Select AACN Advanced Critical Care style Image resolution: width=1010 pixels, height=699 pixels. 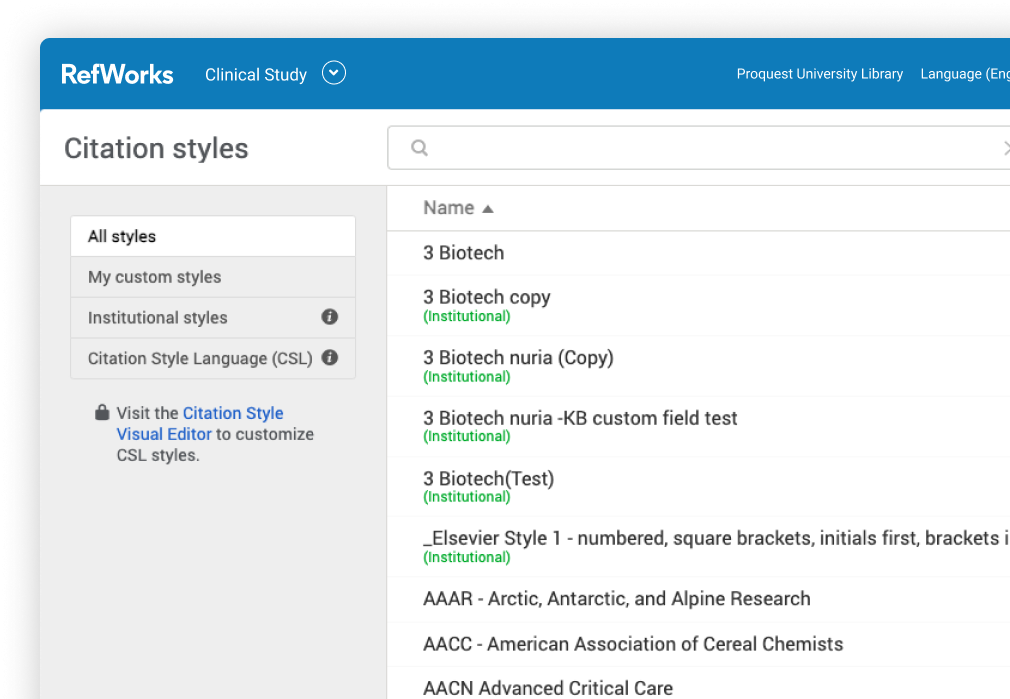(x=698, y=684)
